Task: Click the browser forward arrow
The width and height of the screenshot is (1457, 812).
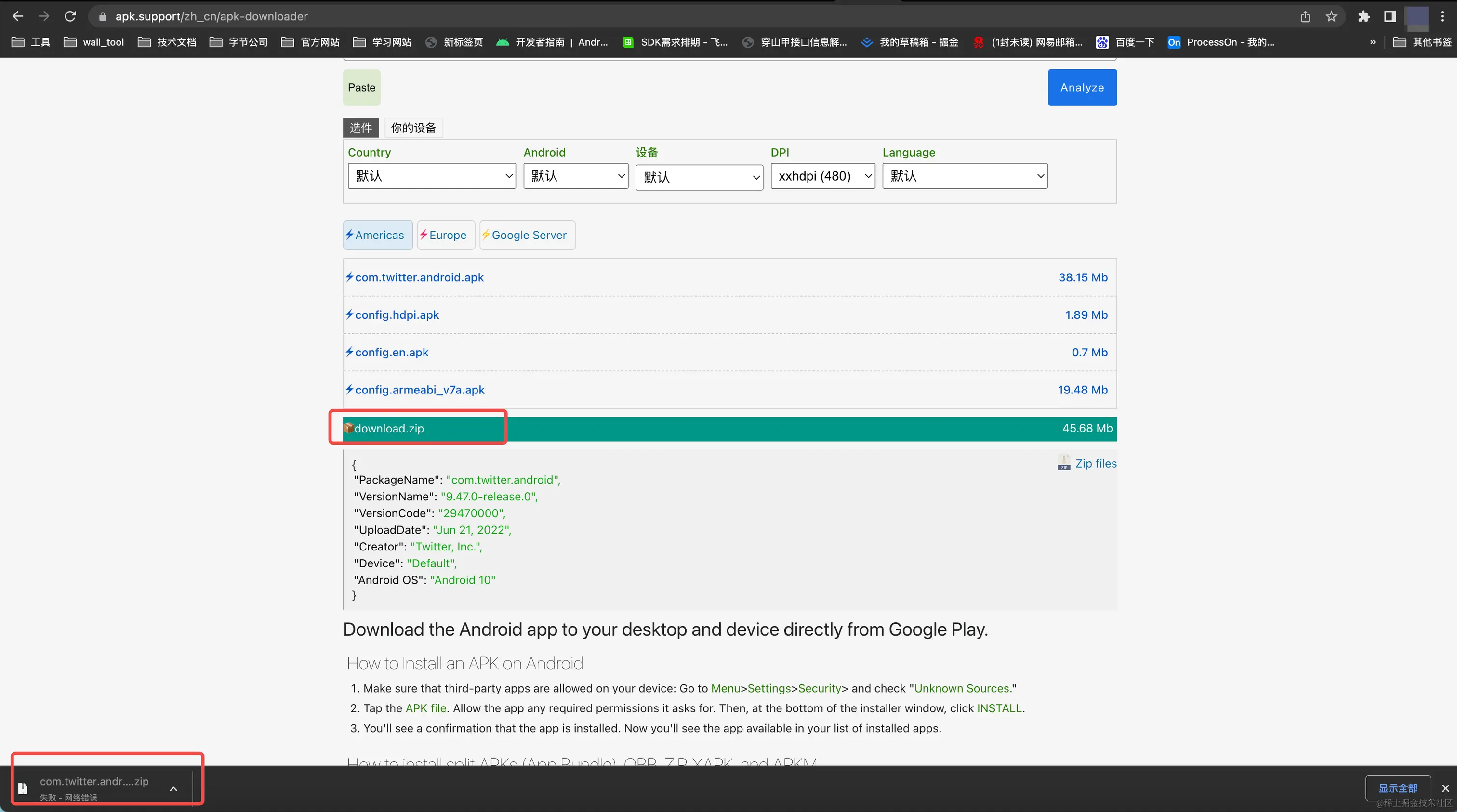Action: coord(43,16)
